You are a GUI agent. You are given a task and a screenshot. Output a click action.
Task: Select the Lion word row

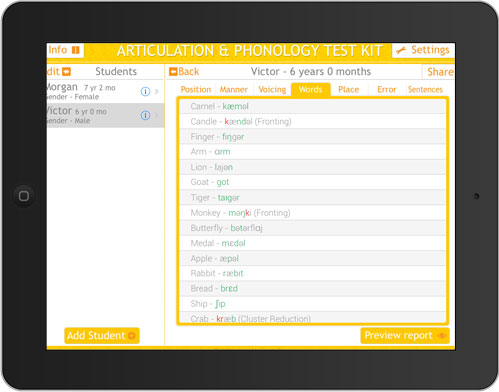tap(313, 167)
